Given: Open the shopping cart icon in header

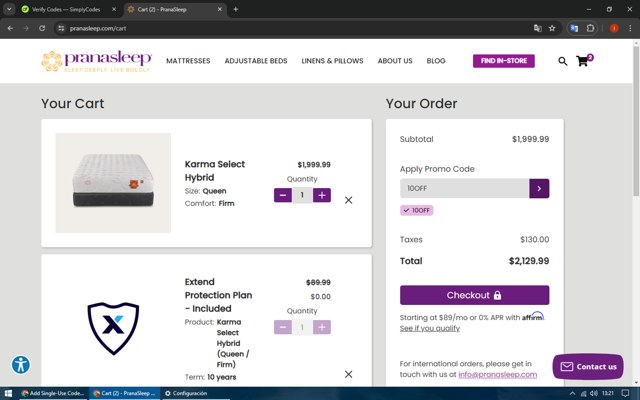Looking at the screenshot, I should click(584, 60).
